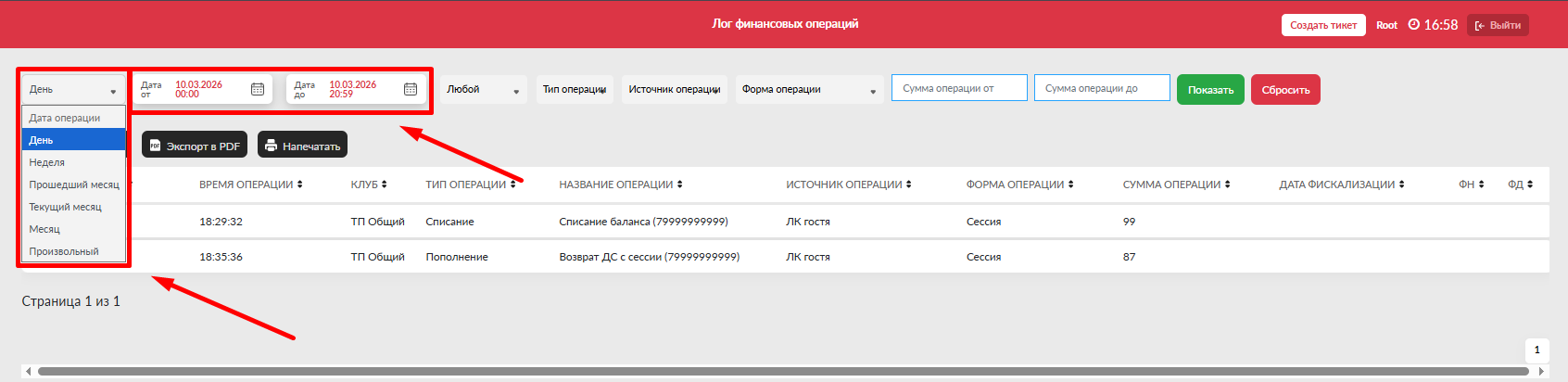Expand the 'Источник операции' filter dropdown
Viewport: 1568px width, 382px height.
tap(674, 90)
